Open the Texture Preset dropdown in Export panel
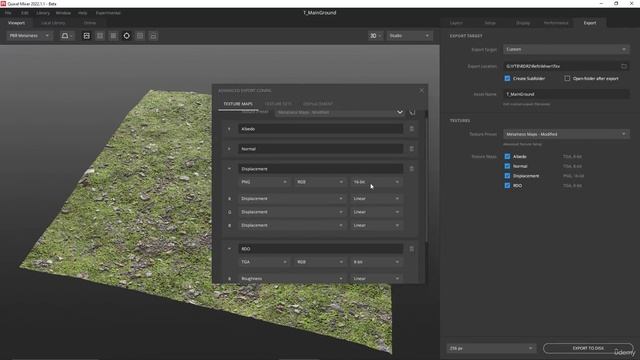The image size is (640, 360). (566, 134)
